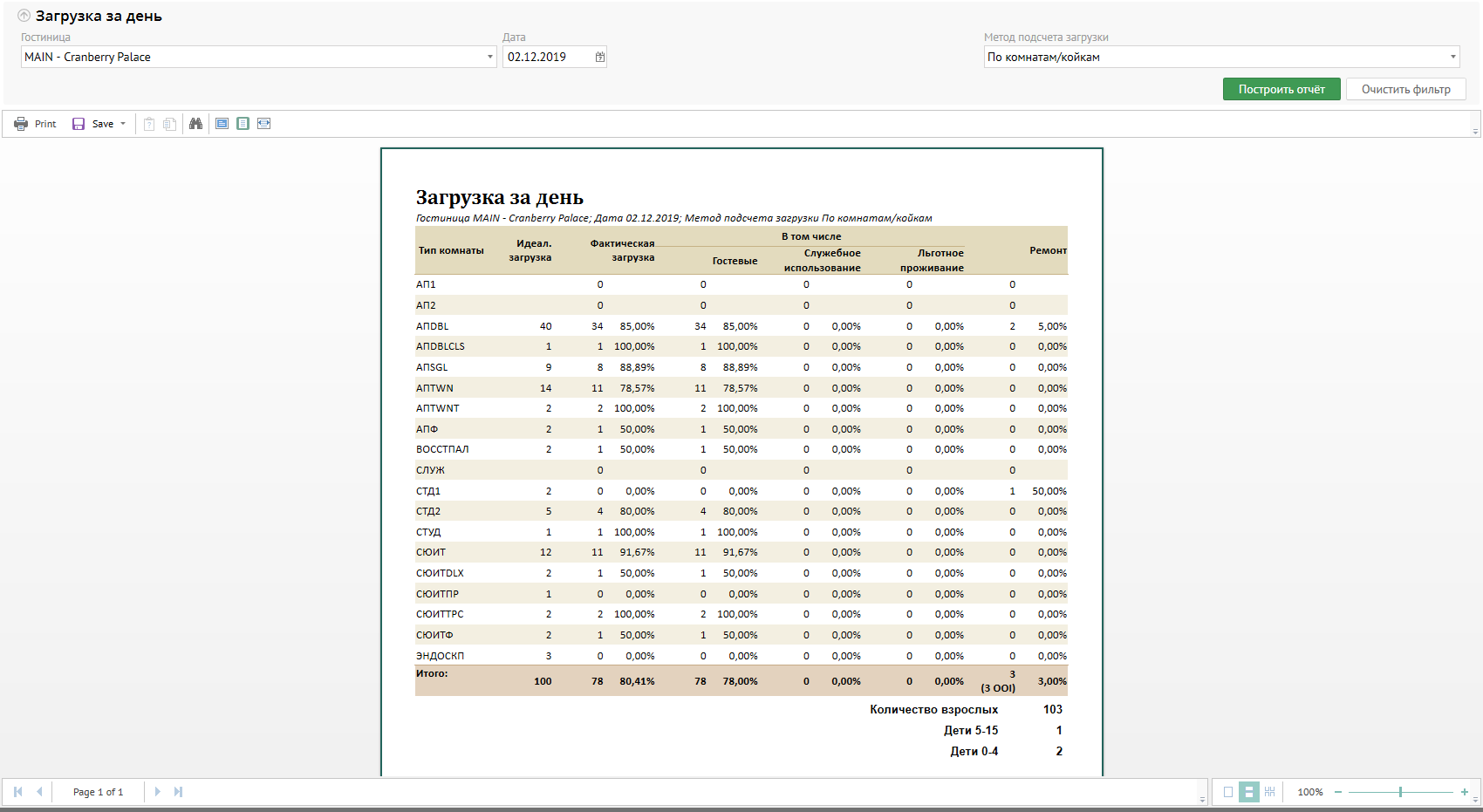The height and width of the screenshot is (812, 1483).
Task: Select the blue actual-size view icon
Action: (222, 124)
